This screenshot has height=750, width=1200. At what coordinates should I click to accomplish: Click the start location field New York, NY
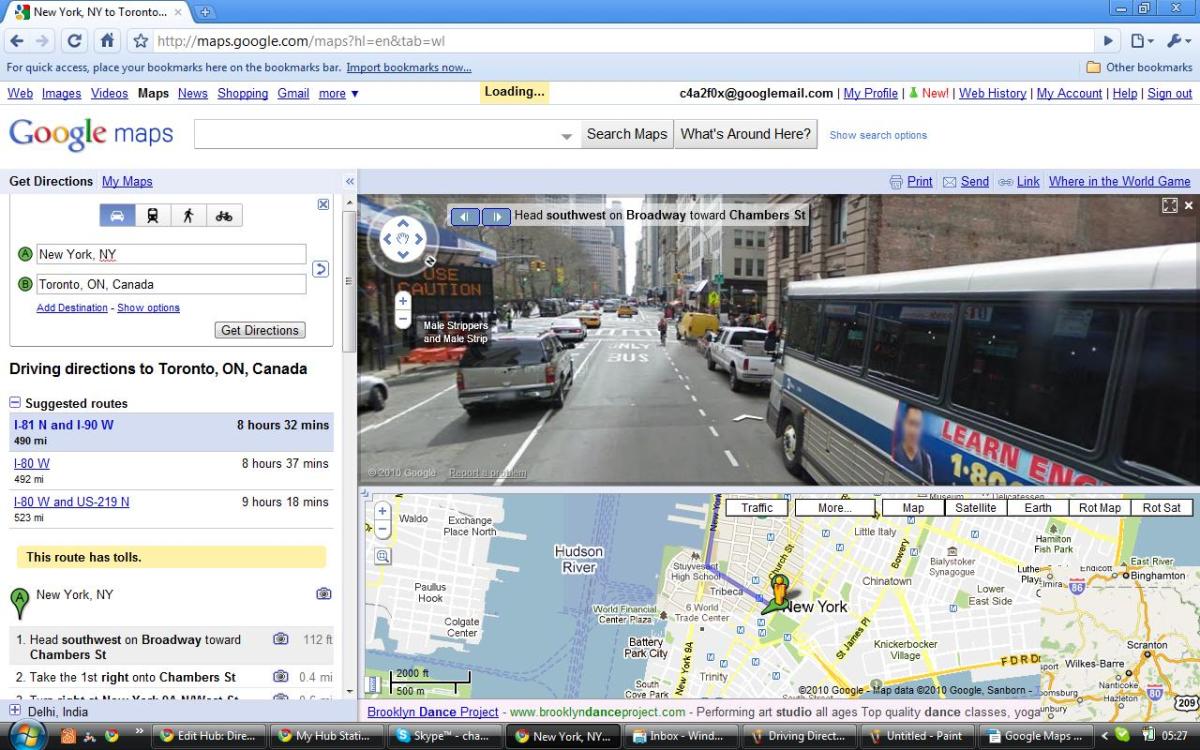171,255
